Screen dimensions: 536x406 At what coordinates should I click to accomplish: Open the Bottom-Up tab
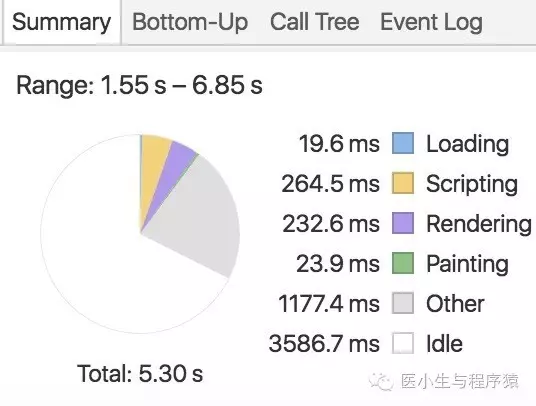(190, 22)
